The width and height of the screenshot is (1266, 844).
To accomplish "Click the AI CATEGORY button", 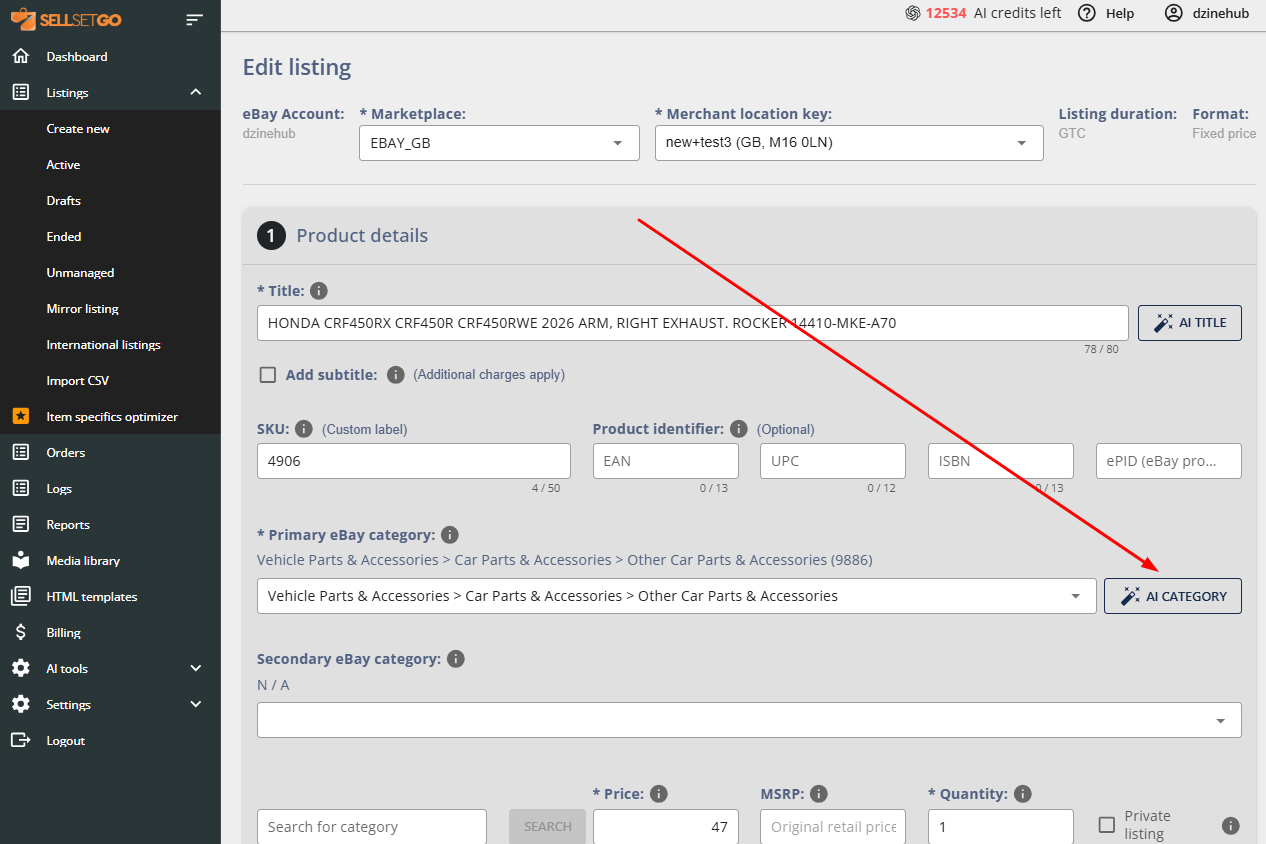I will 1172,596.
